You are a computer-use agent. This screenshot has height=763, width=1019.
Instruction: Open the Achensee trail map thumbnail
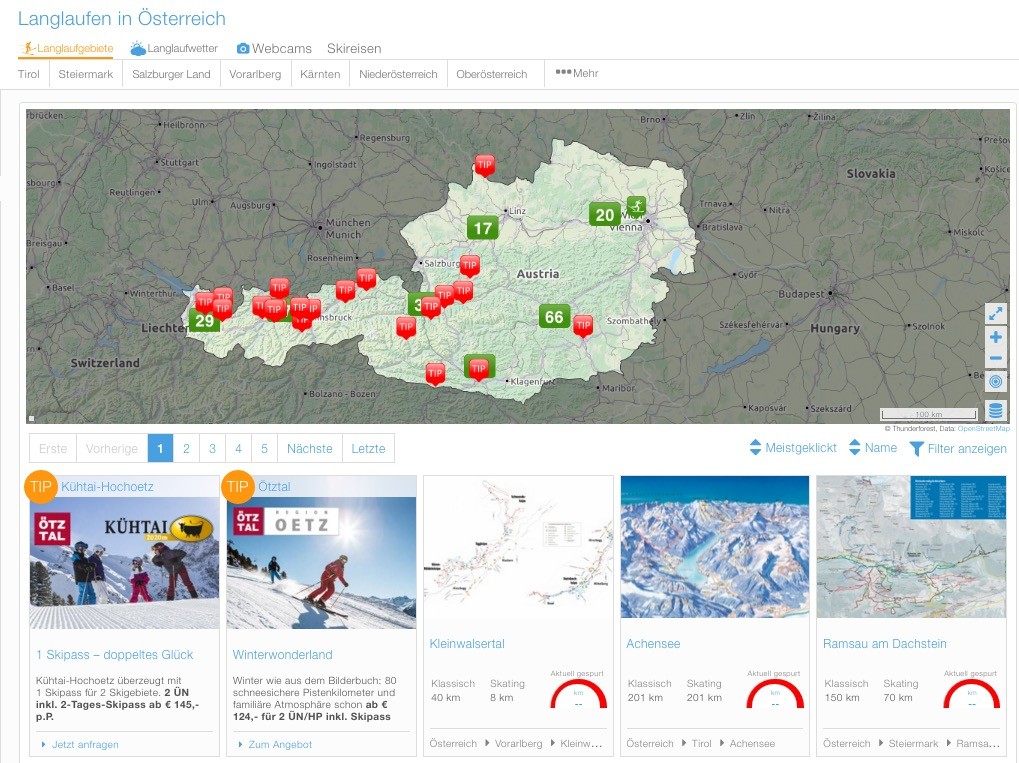pyautogui.click(x=714, y=546)
